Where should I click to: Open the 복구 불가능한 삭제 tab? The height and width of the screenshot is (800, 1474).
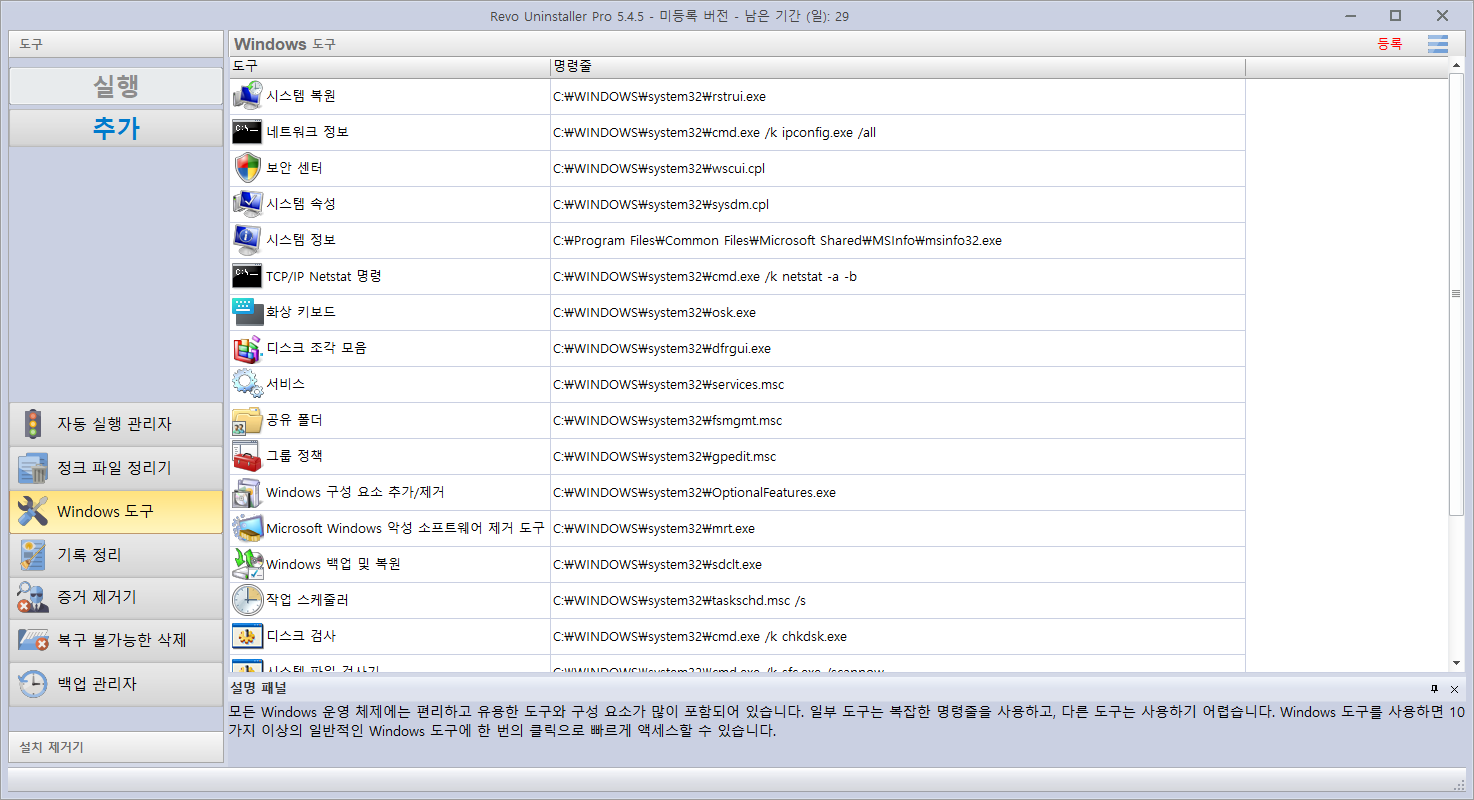tap(116, 640)
